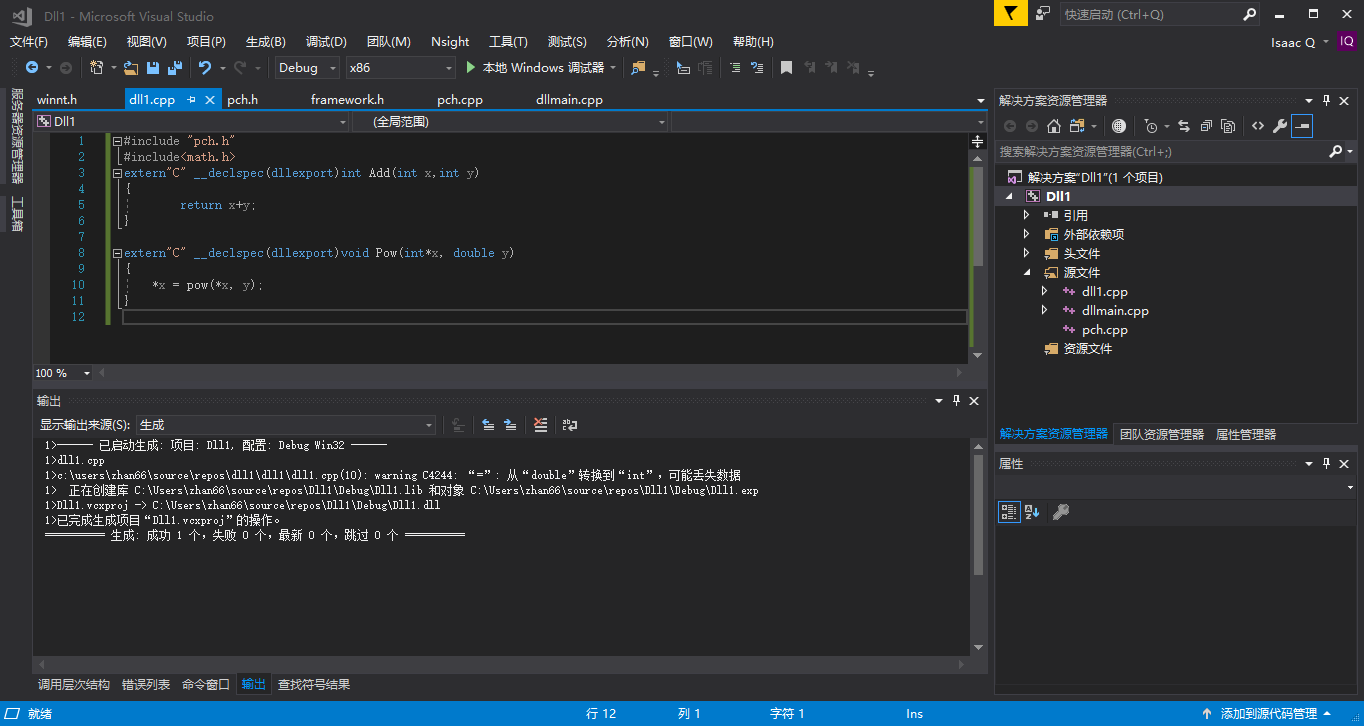Click the Save All toolbar icon
The height and width of the screenshot is (726, 1364).
(x=174, y=68)
